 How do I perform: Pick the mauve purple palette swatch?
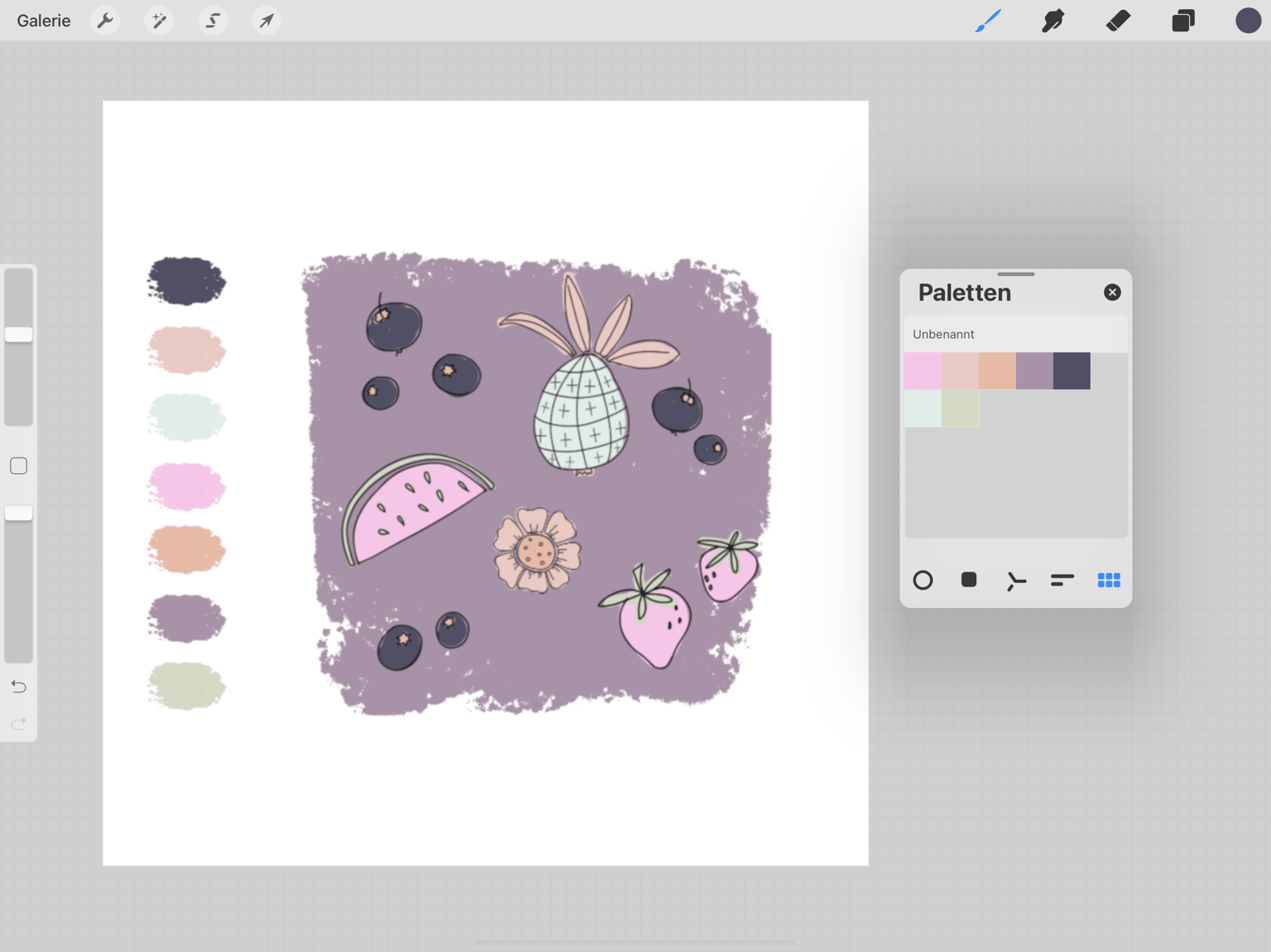[x=1034, y=371]
